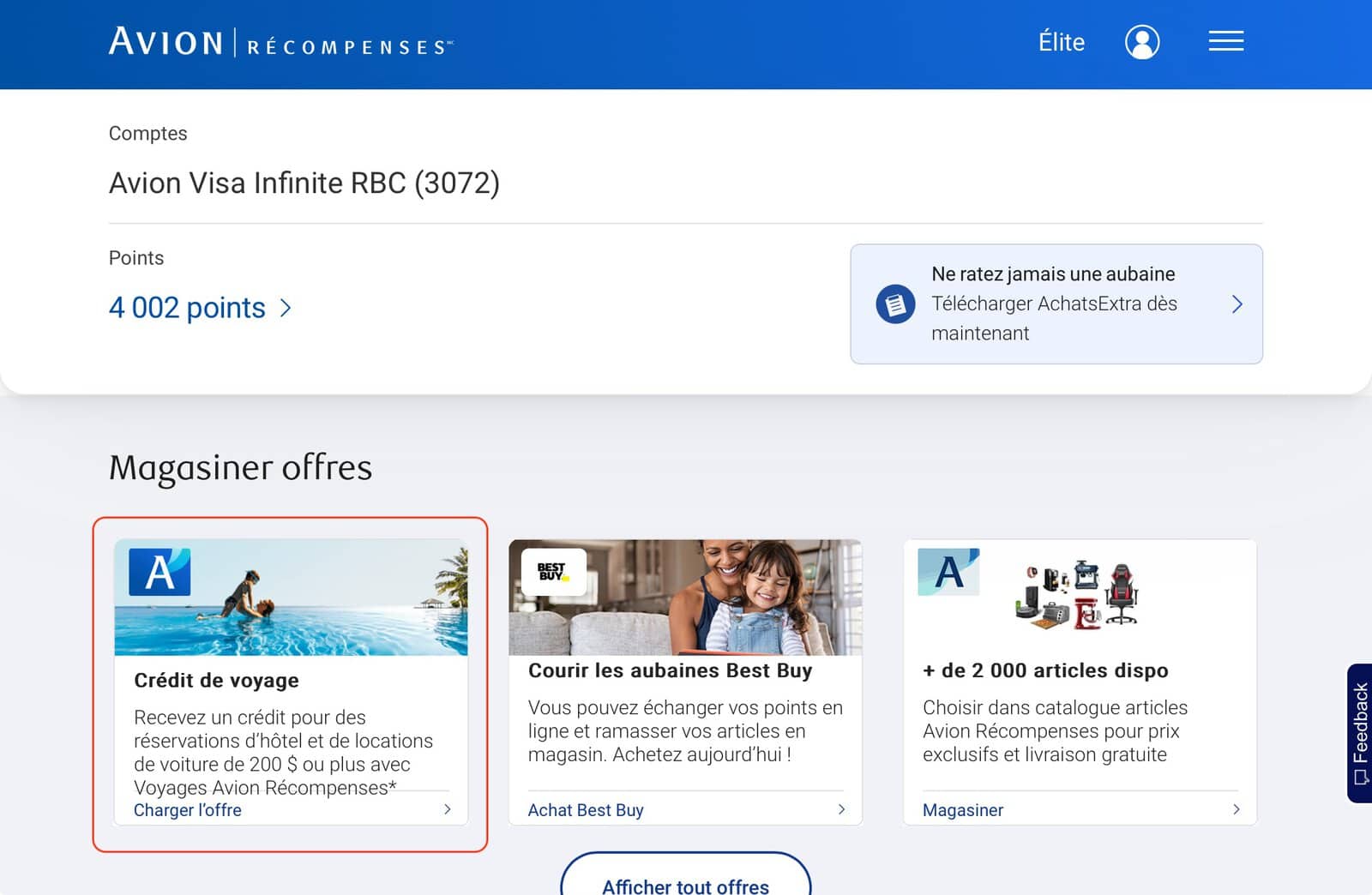
Task: Click the Avion logo on travel credit card
Action: 159,572
